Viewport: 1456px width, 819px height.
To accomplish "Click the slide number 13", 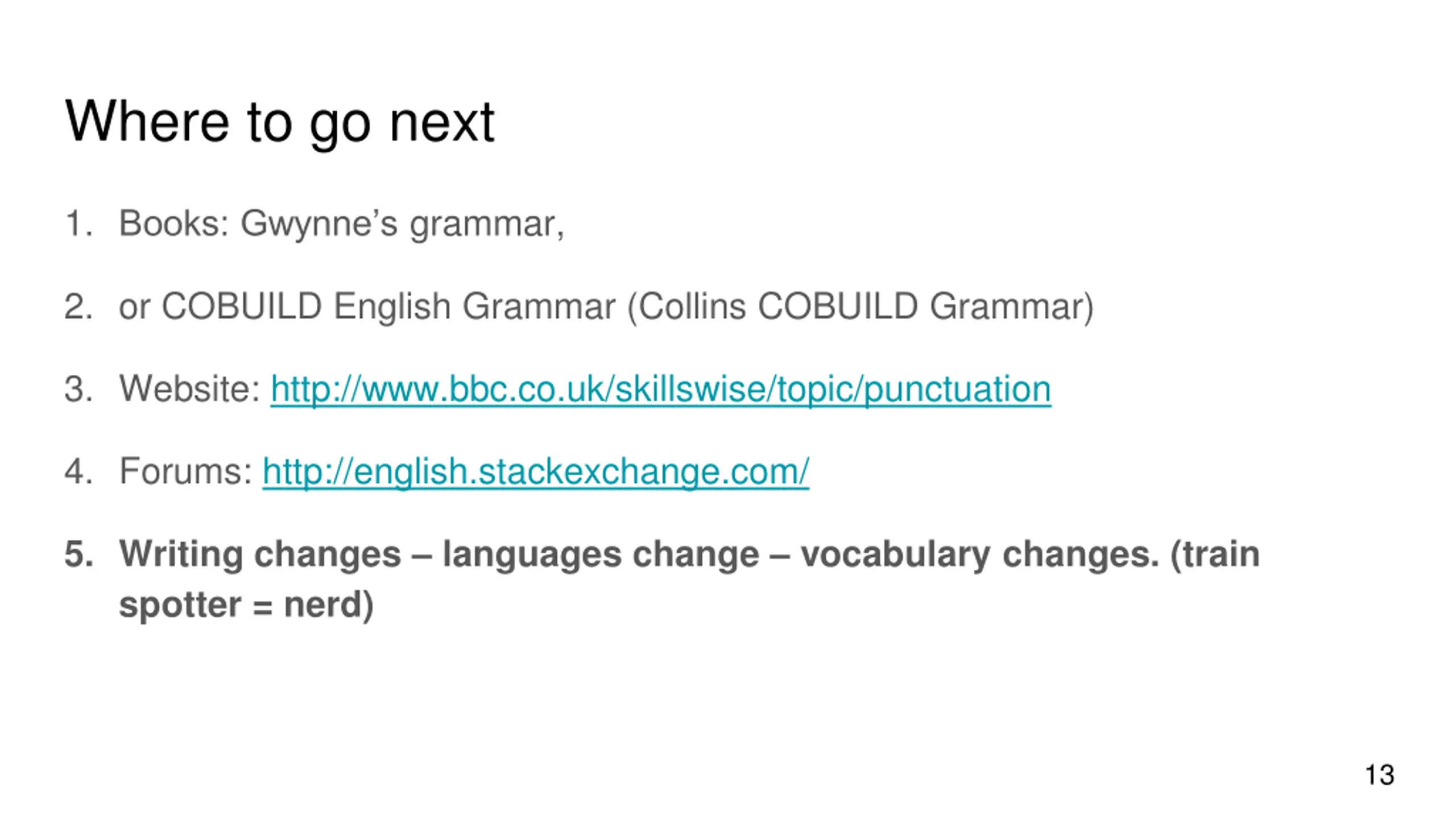I will coord(1379,775).
